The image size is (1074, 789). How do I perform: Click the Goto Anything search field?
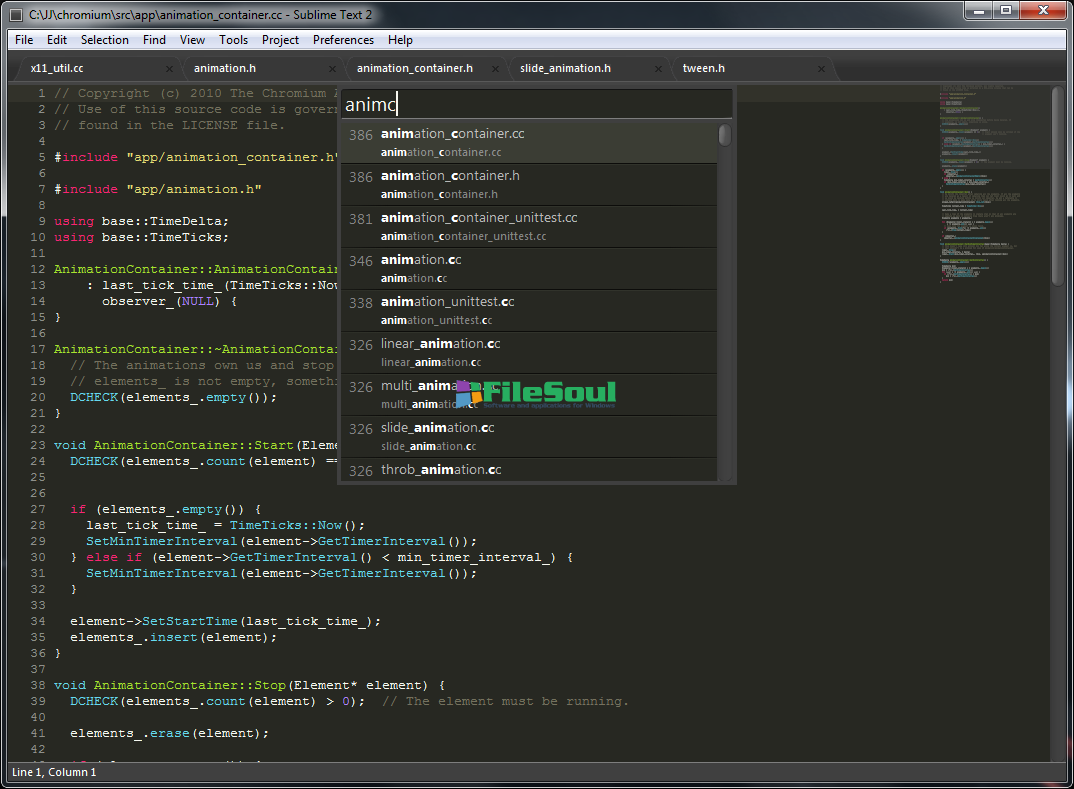pos(536,104)
